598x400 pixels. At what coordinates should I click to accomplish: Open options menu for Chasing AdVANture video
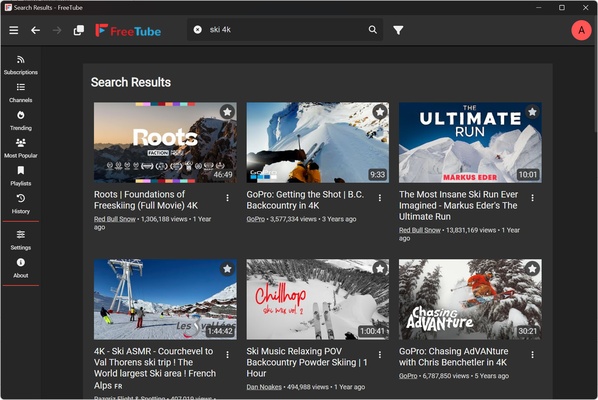pyautogui.click(x=532, y=355)
